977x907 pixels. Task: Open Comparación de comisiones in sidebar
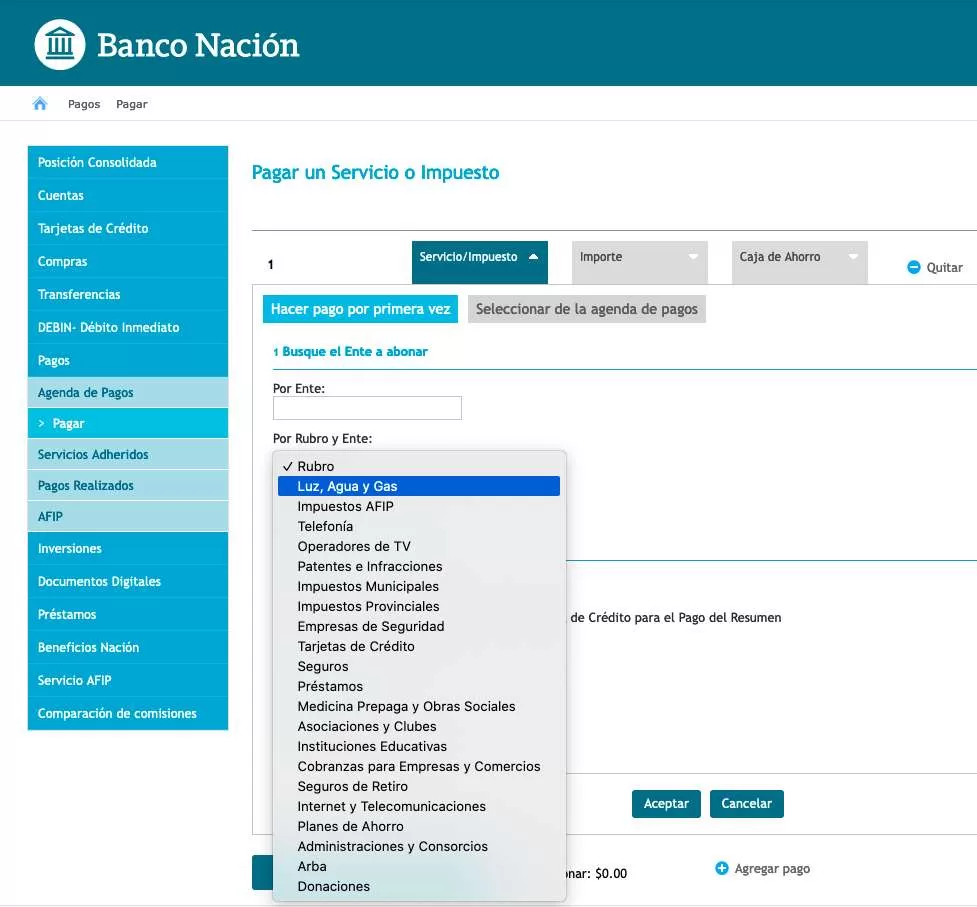(x=128, y=713)
